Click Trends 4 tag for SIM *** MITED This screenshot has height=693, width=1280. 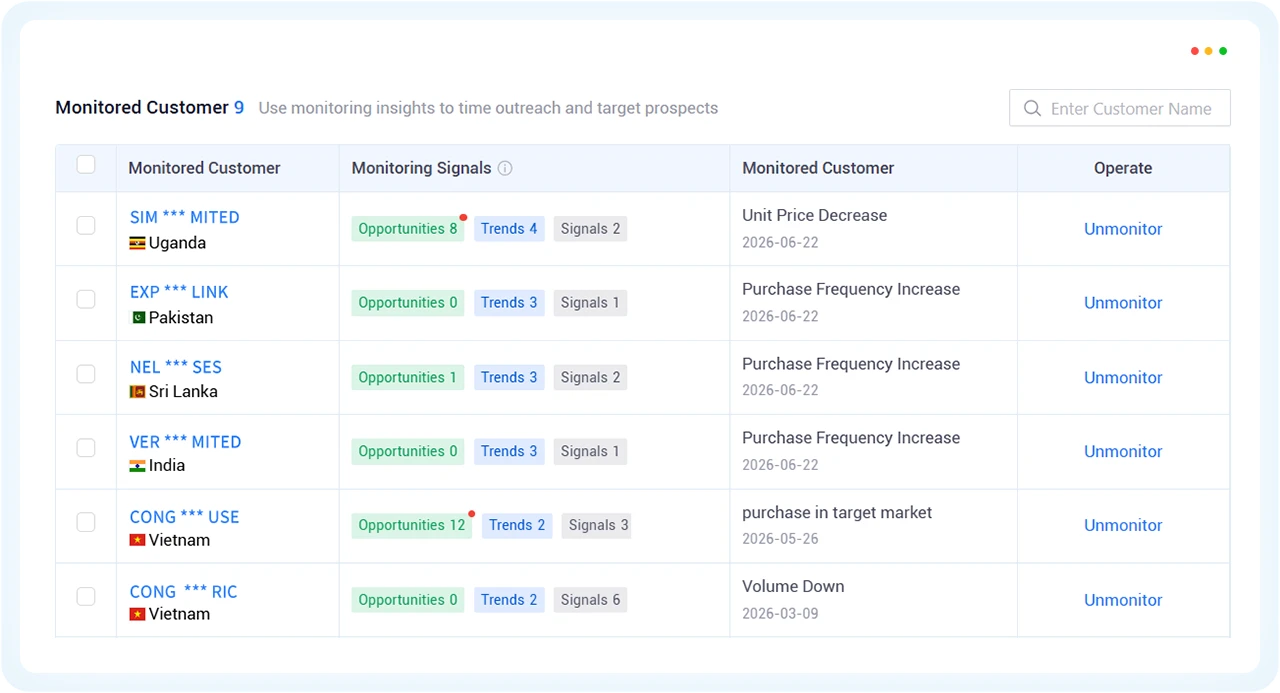point(509,229)
